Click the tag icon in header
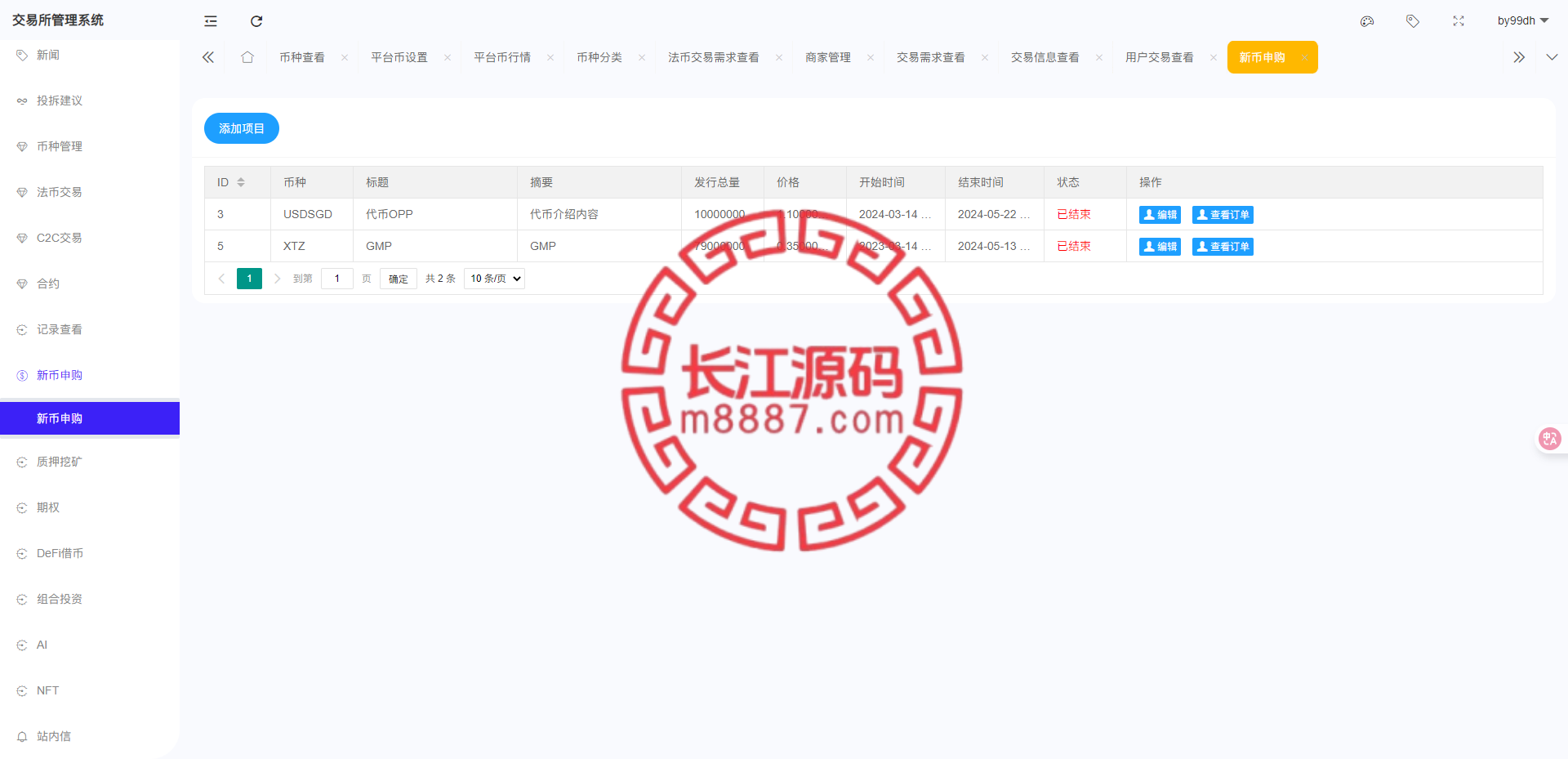This screenshot has width=1568, height=759. point(1413,21)
